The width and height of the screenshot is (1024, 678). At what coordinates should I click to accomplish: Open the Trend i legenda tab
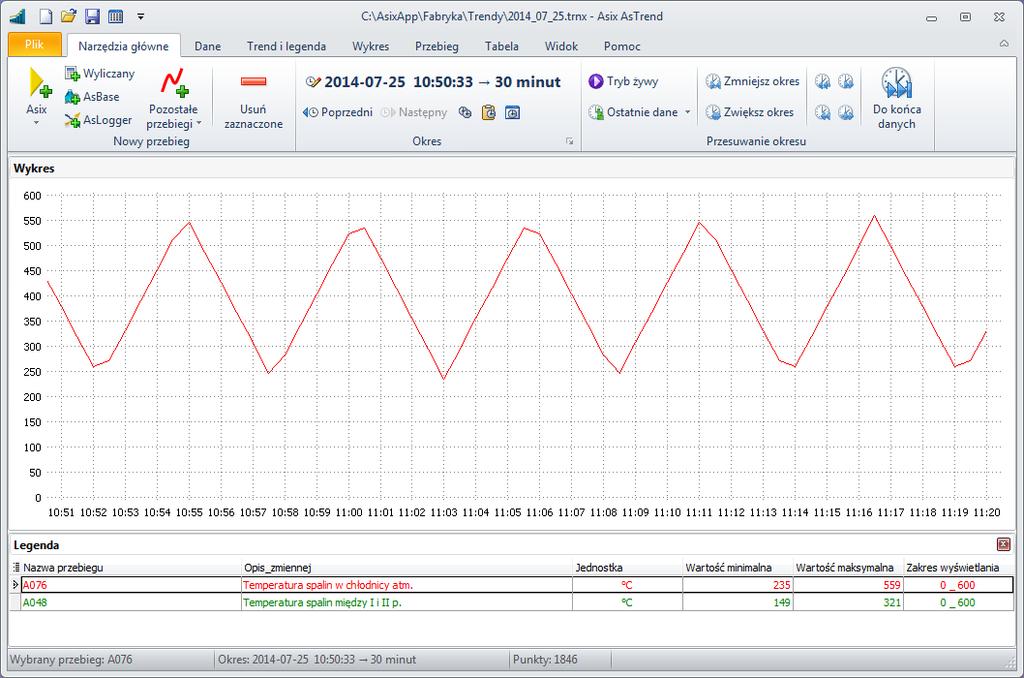point(286,46)
